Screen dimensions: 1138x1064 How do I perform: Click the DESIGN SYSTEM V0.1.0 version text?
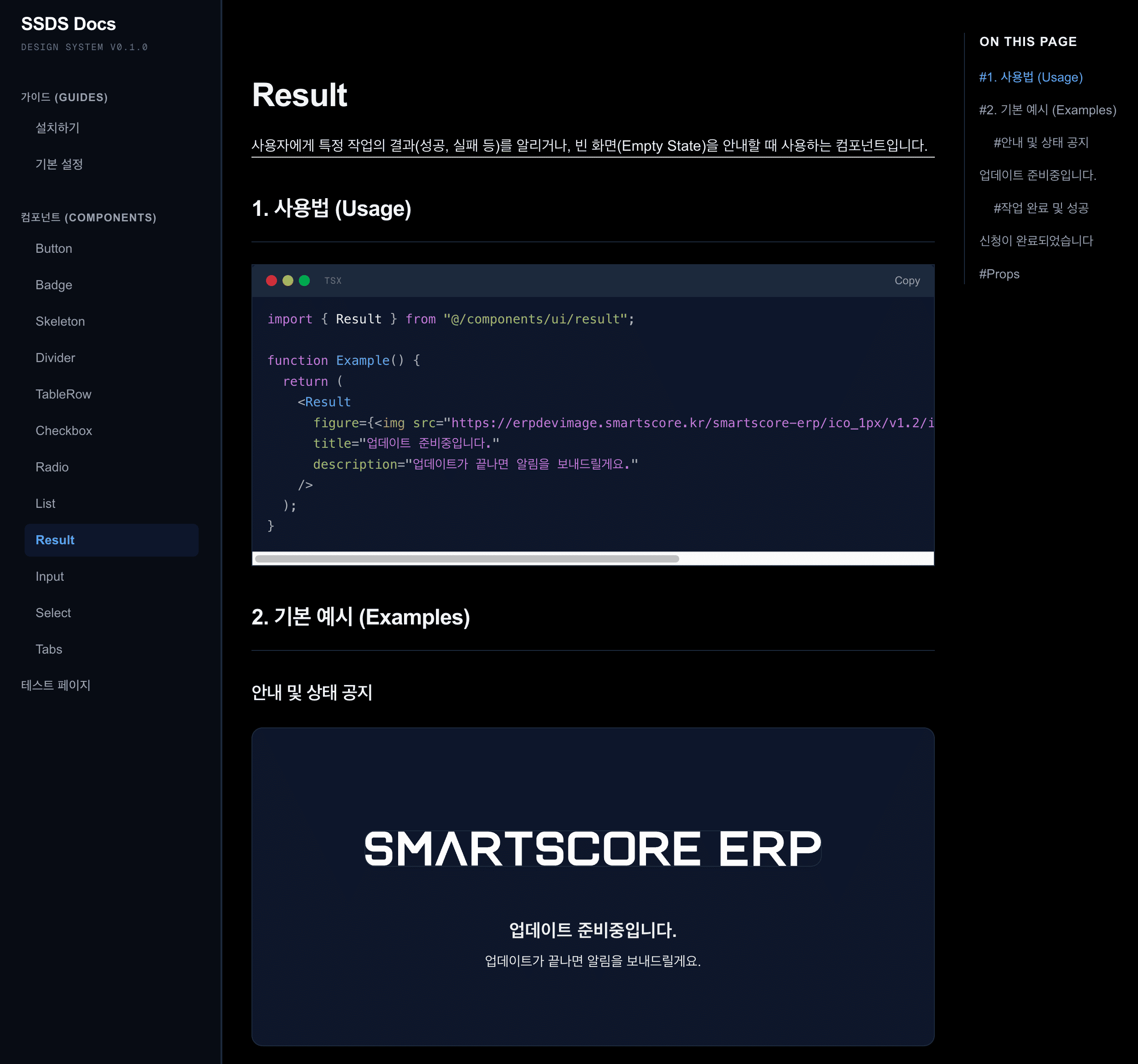click(x=85, y=47)
